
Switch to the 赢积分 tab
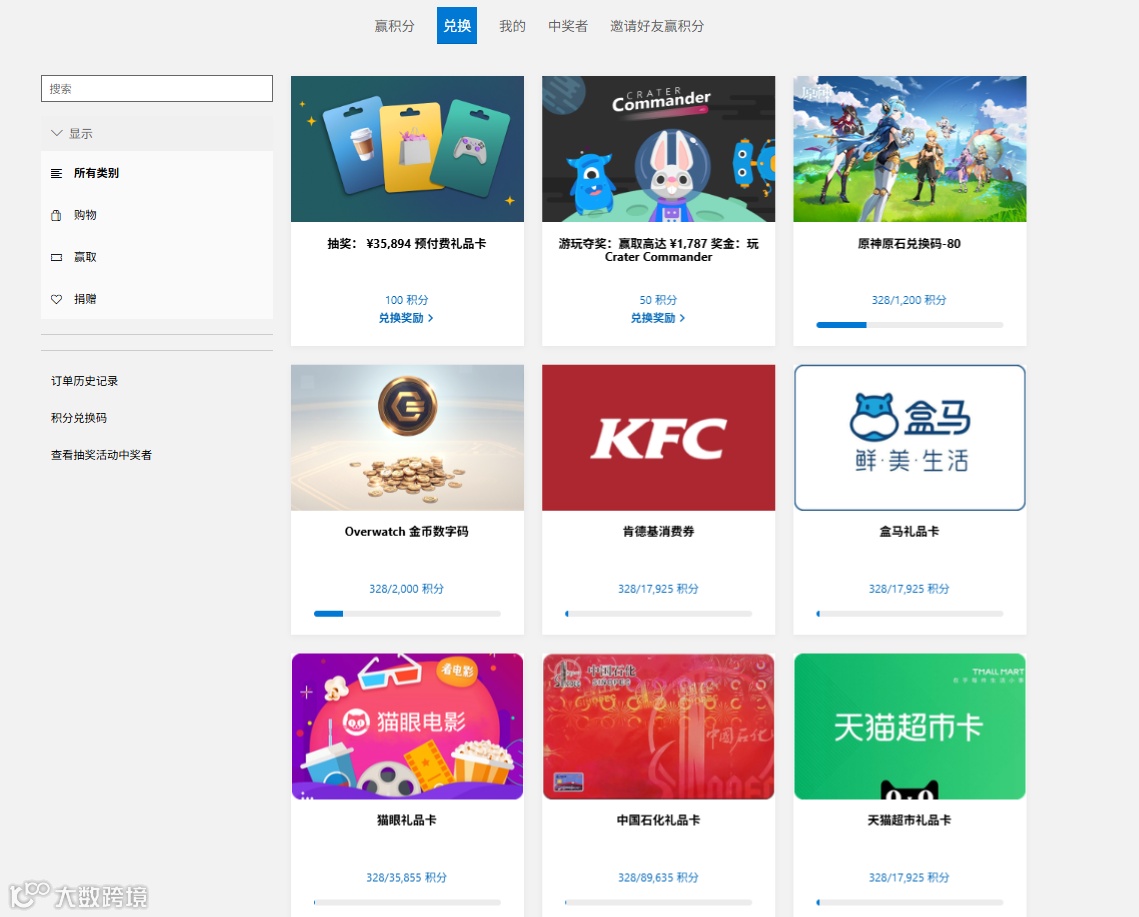click(394, 26)
